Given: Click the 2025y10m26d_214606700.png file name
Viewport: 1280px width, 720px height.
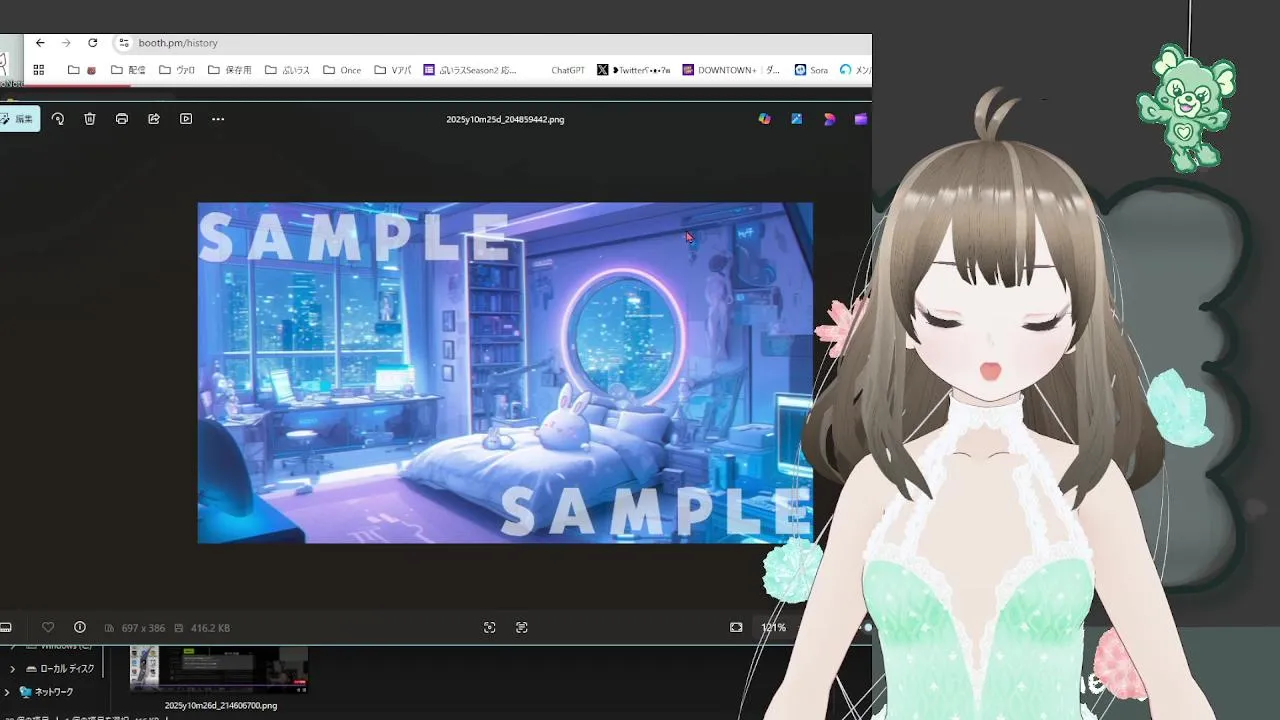Looking at the screenshot, I should [221, 705].
